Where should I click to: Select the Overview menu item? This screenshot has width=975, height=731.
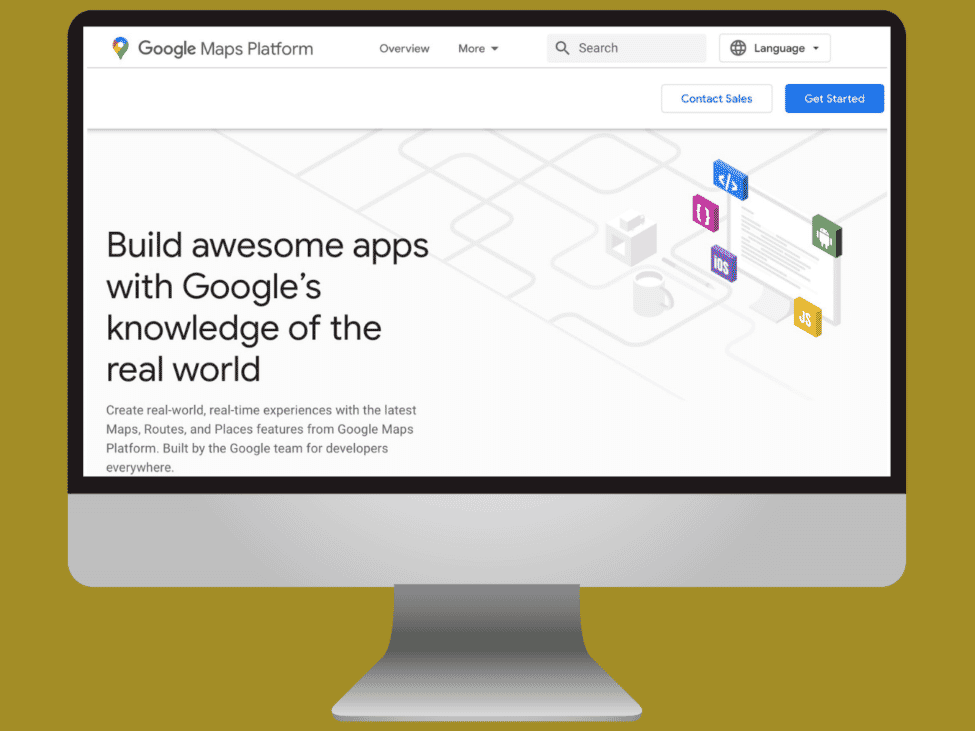(x=404, y=48)
